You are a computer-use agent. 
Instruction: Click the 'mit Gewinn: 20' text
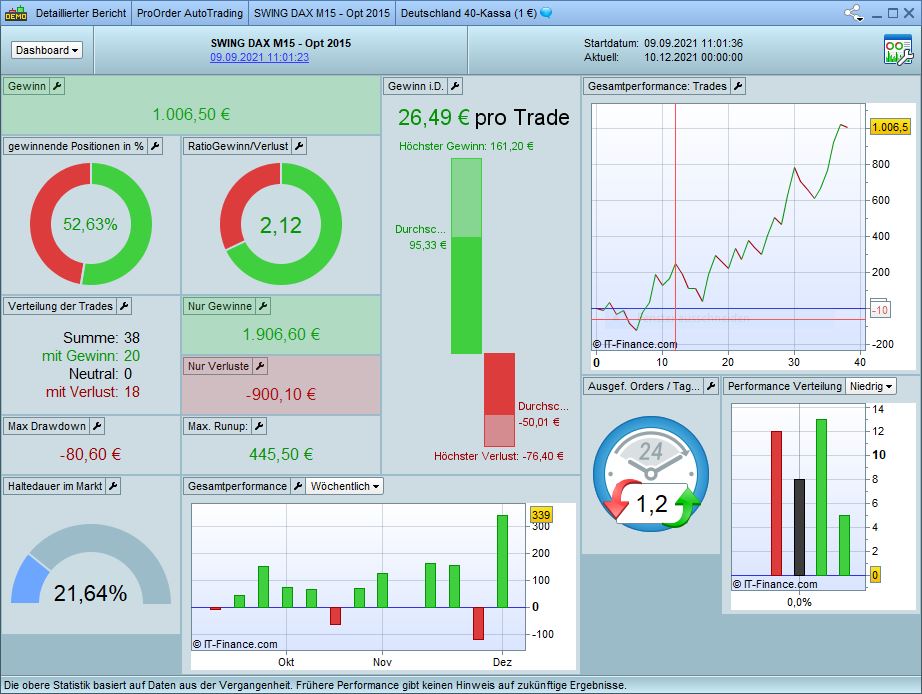[91, 356]
